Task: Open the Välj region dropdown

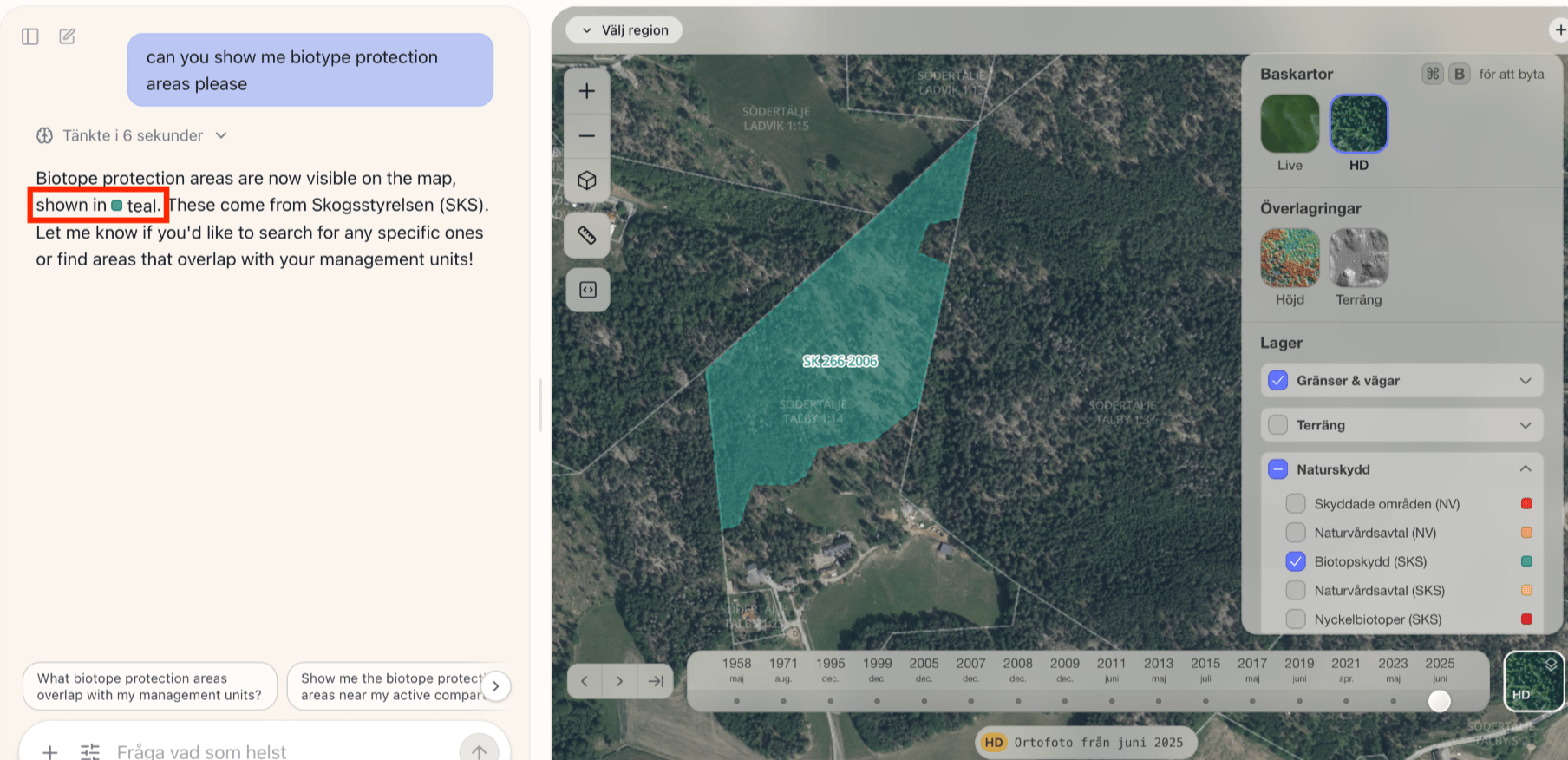Action: pyautogui.click(x=624, y=30)
